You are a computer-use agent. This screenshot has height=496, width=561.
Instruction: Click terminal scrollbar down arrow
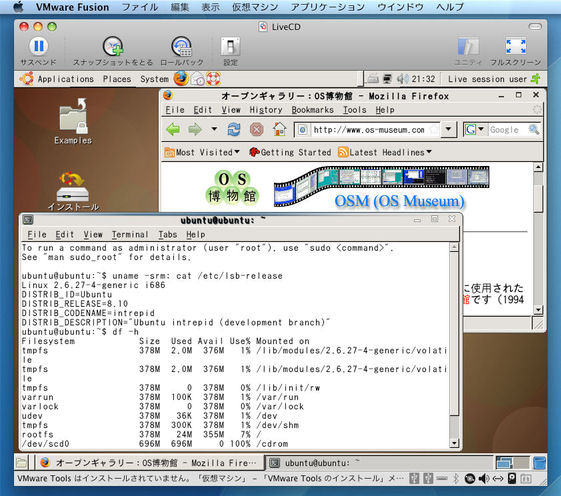point(454,443)
